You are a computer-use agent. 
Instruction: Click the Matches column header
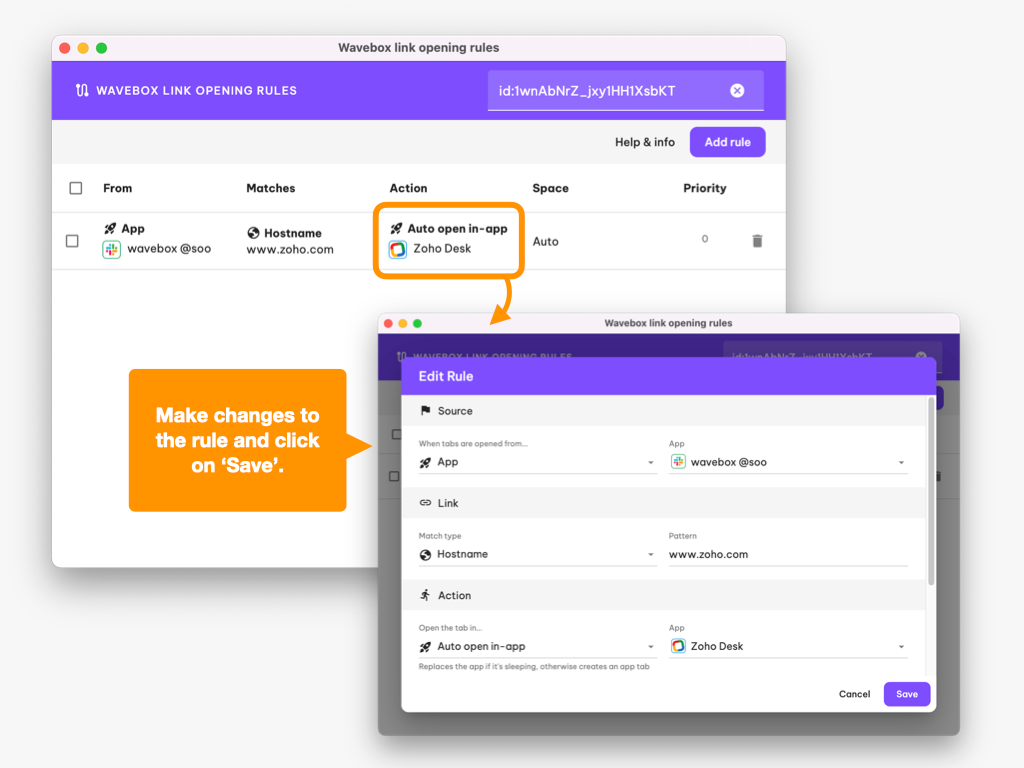point(271,188)
